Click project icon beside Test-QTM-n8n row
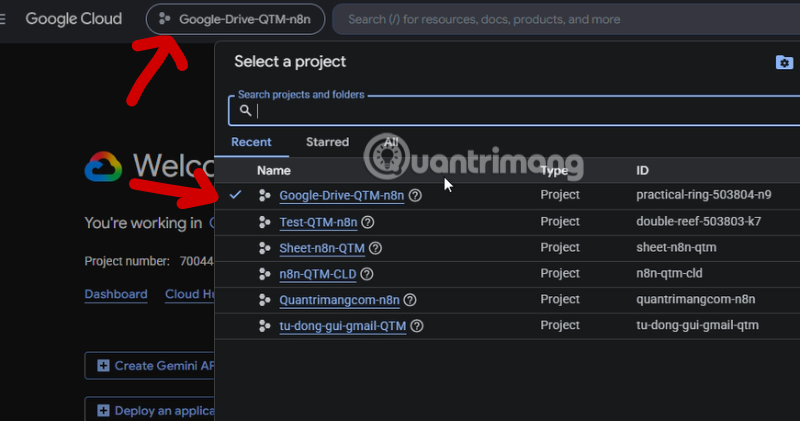 (264, 222)
